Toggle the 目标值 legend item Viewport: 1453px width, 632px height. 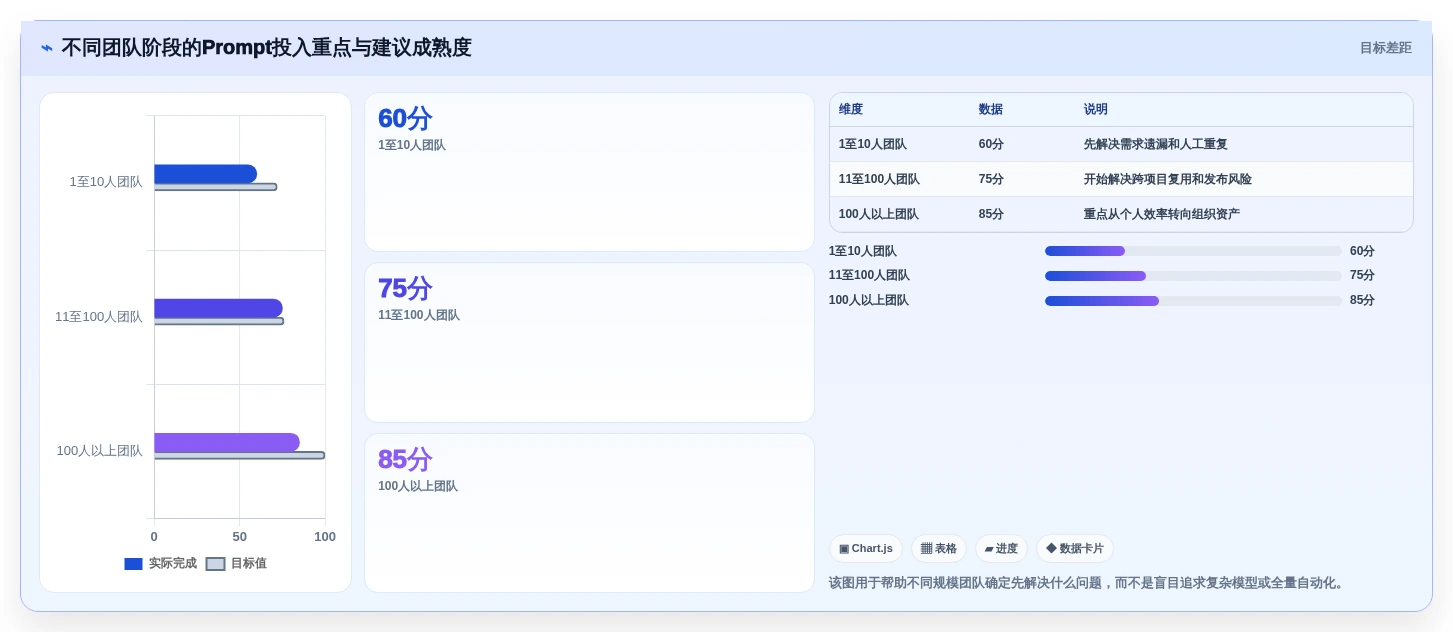pyautogui.click(x=236, y=564)
